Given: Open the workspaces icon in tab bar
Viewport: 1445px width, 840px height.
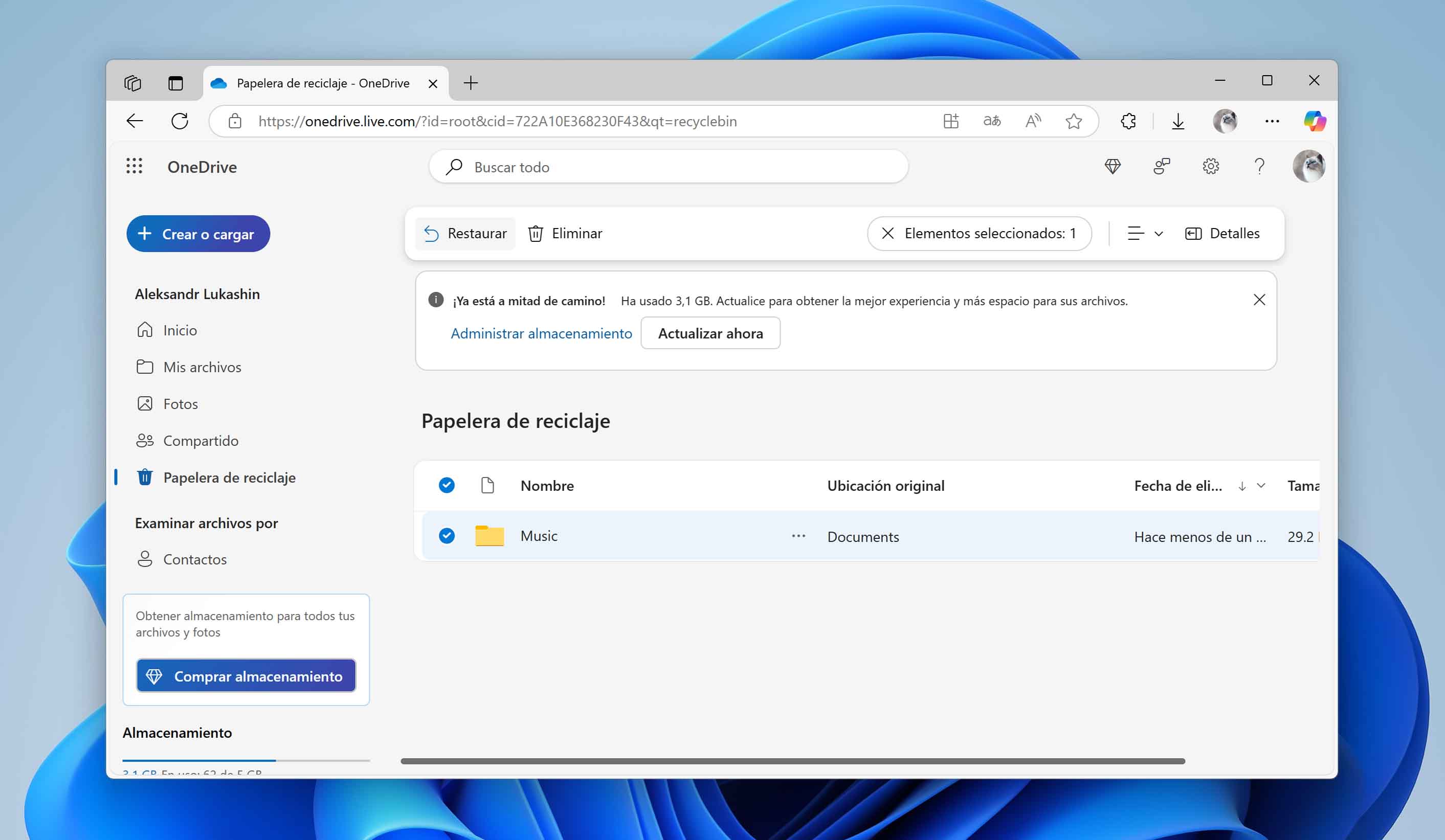Looking at the screenshot, I should (132, 83).
